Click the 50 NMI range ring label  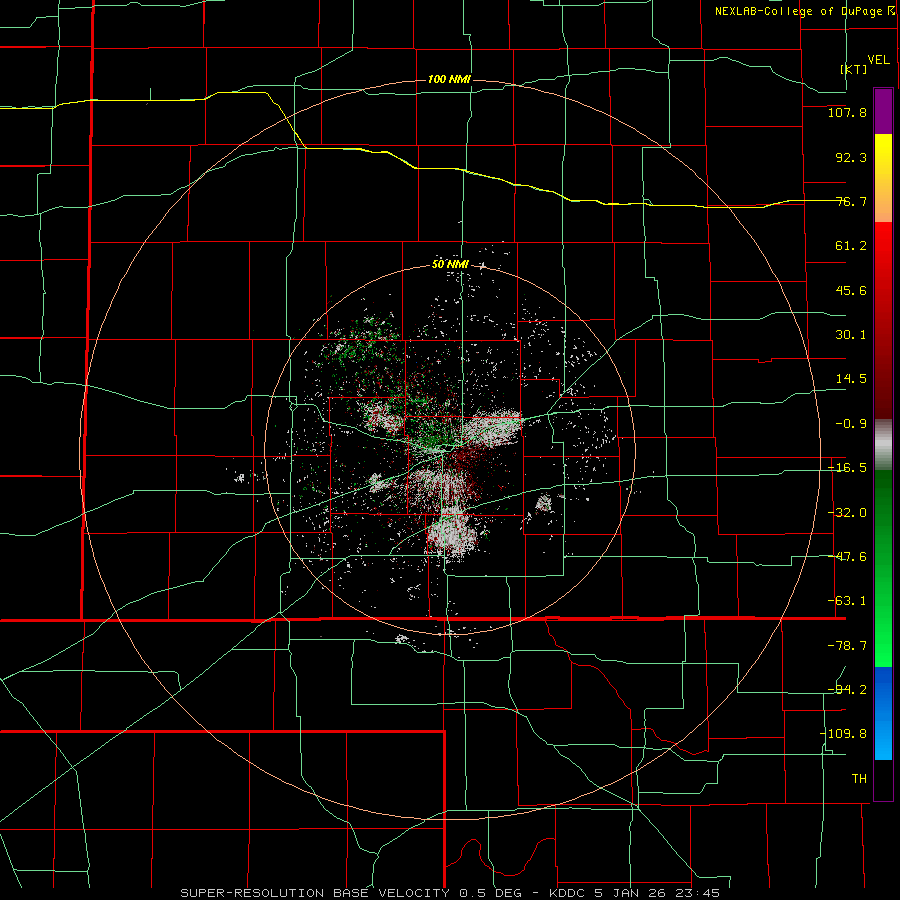click(450, 265)
